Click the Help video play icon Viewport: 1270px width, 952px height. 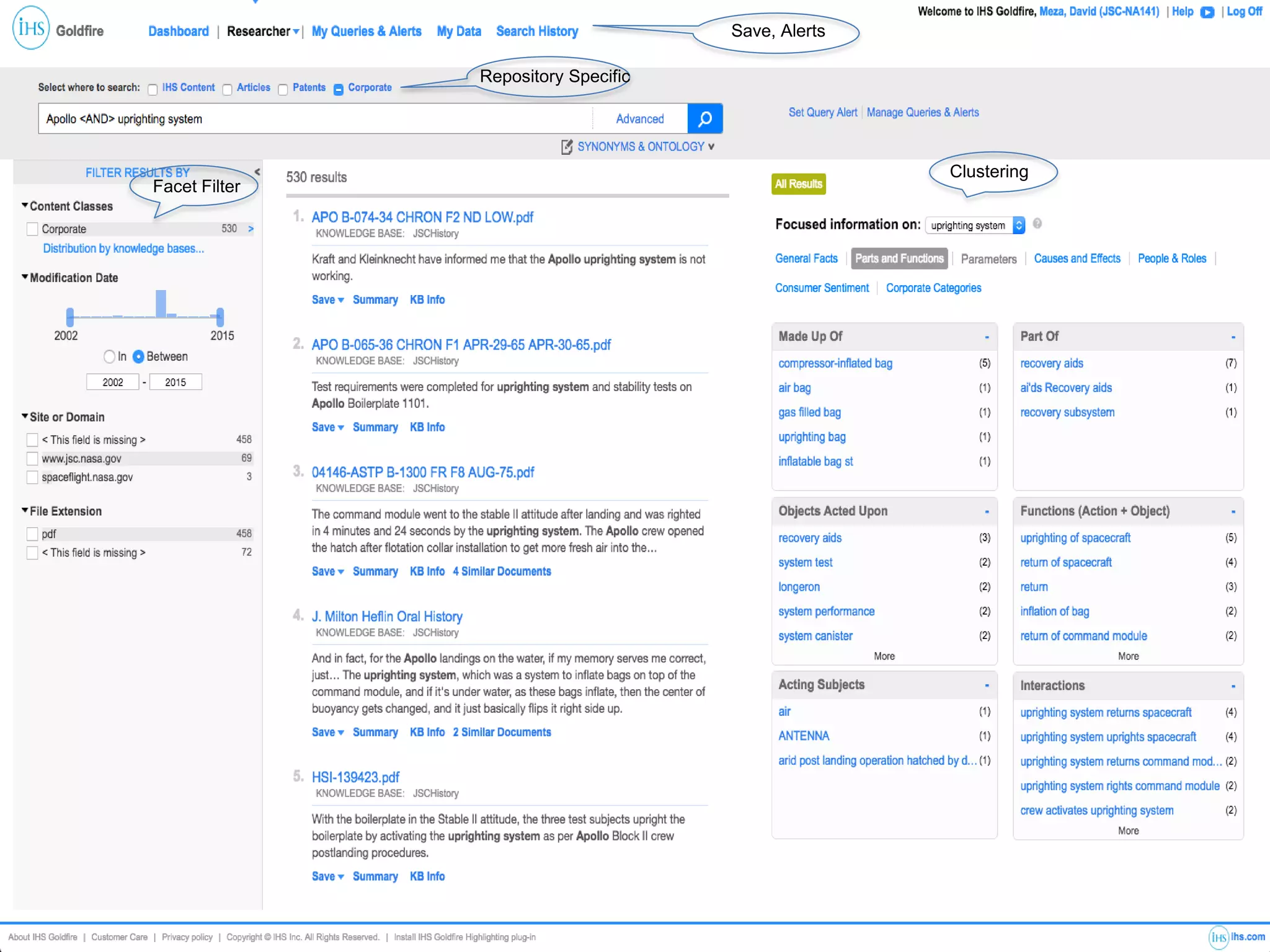point(1207,12)
